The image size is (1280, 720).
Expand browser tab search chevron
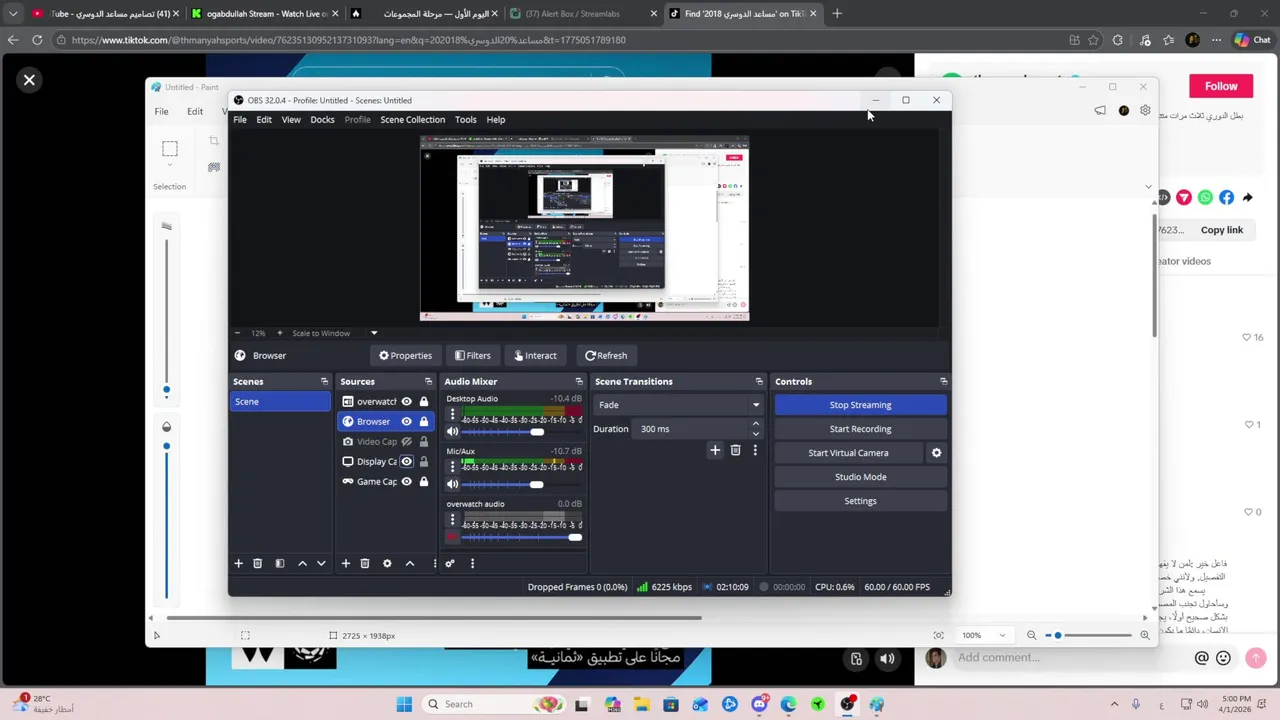pos(13,14)
